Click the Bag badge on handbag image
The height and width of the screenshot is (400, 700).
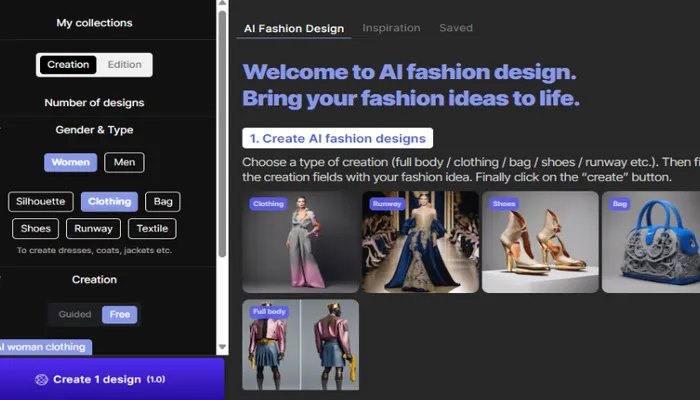(620, 204)
